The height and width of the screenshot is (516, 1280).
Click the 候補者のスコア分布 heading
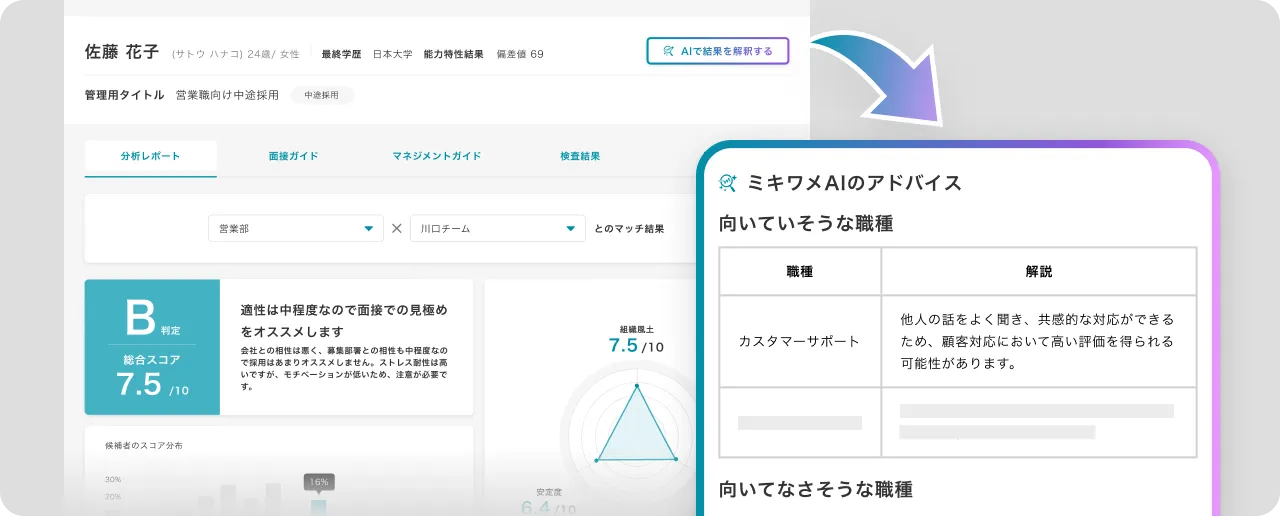click(144, 445)
